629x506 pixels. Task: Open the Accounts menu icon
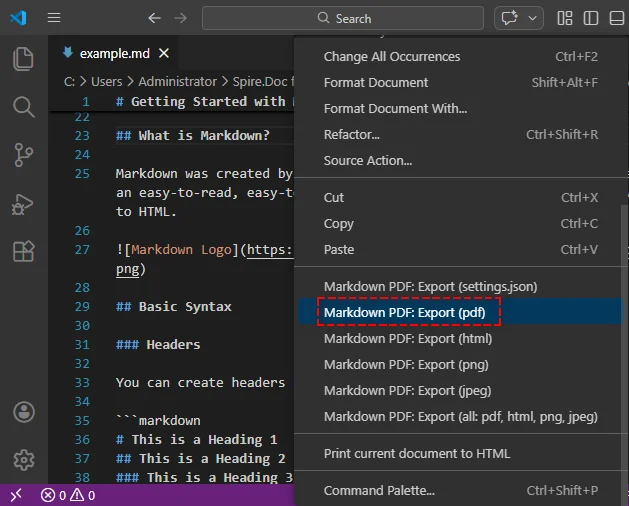tap(24, 412)
